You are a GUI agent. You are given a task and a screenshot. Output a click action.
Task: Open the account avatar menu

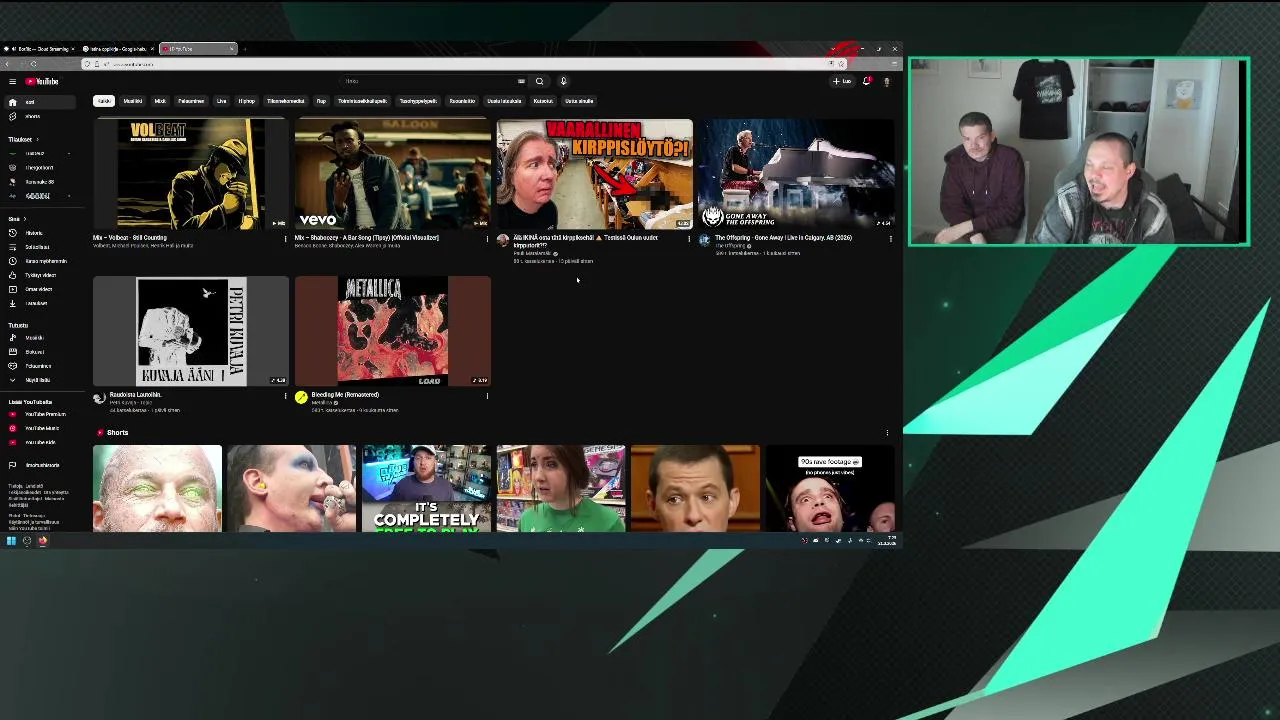tap(886, 81)
